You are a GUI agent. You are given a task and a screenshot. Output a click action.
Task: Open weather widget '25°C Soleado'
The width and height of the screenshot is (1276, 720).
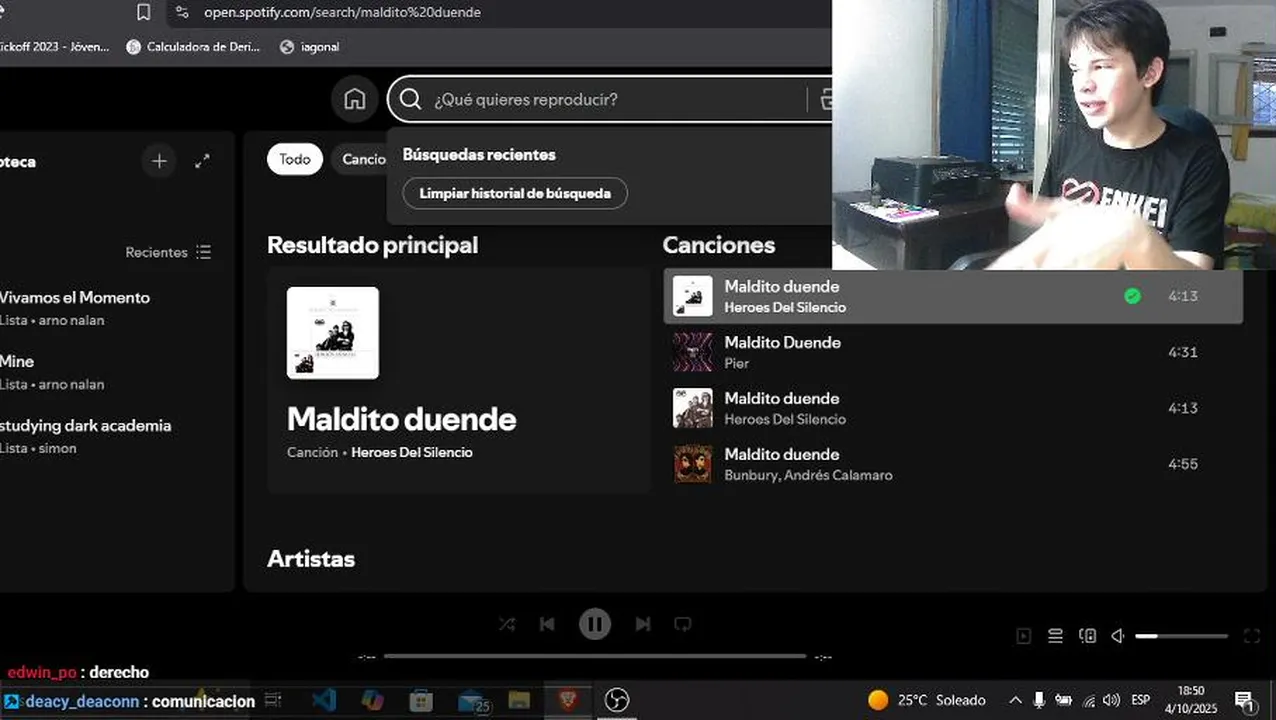(x=927, y=700)
